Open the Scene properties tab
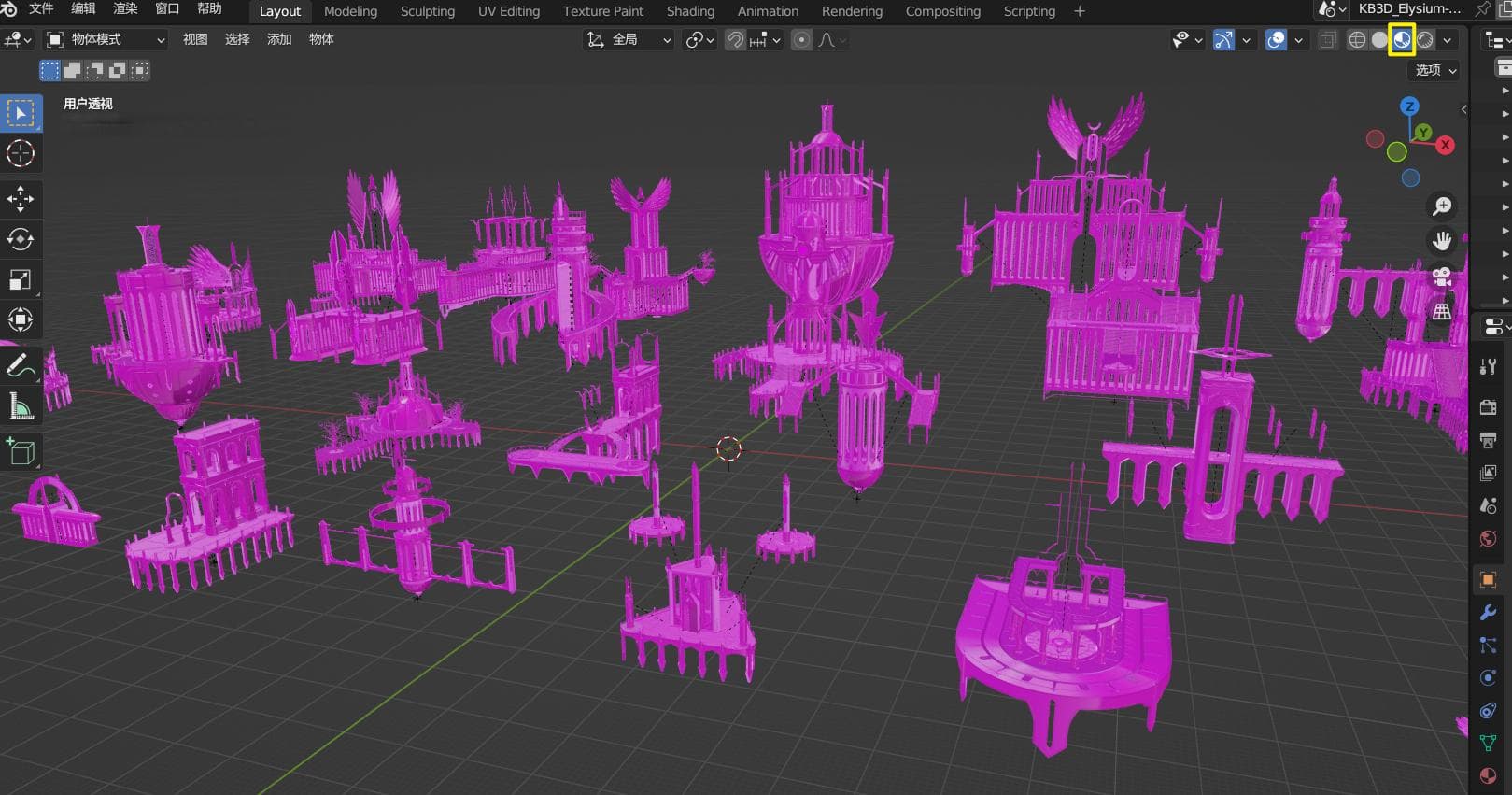 (x=1489, y=505)
